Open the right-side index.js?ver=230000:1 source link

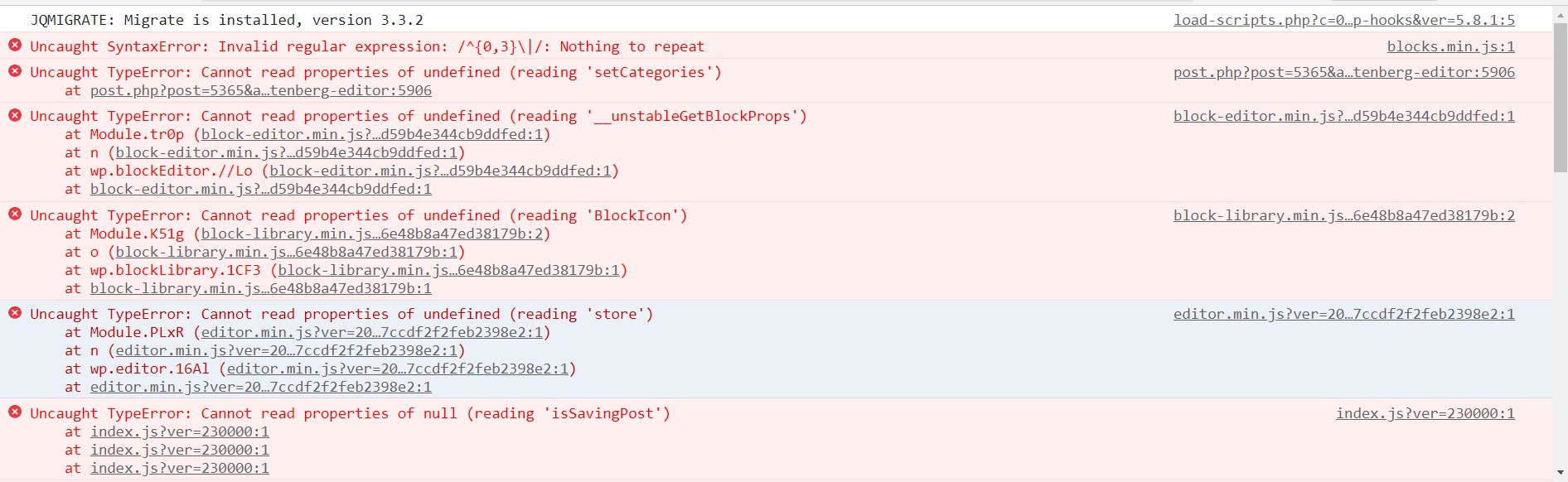click(x=1425, y=413)
